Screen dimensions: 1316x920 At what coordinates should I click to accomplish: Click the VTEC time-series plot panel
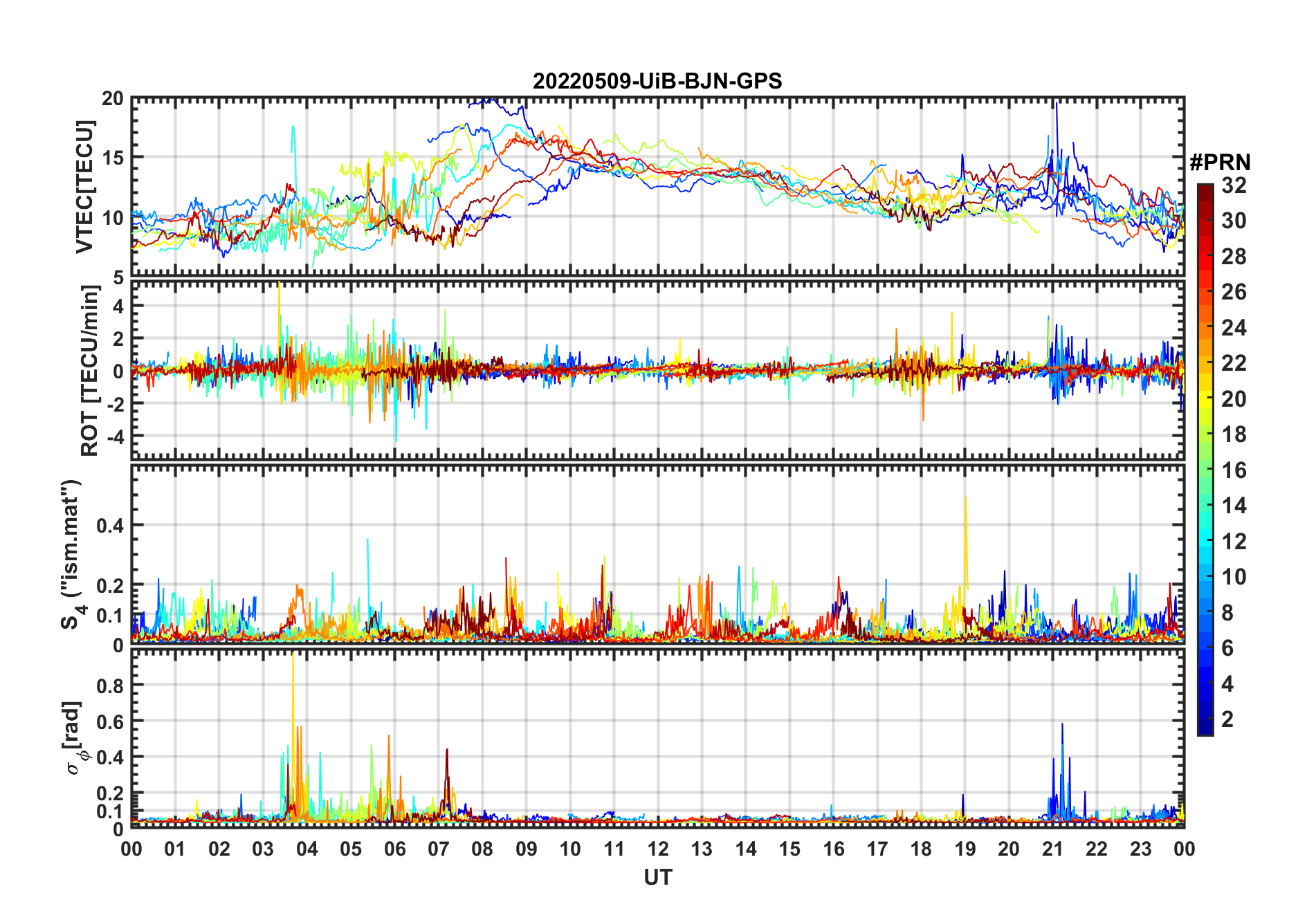tap(658, 187)
